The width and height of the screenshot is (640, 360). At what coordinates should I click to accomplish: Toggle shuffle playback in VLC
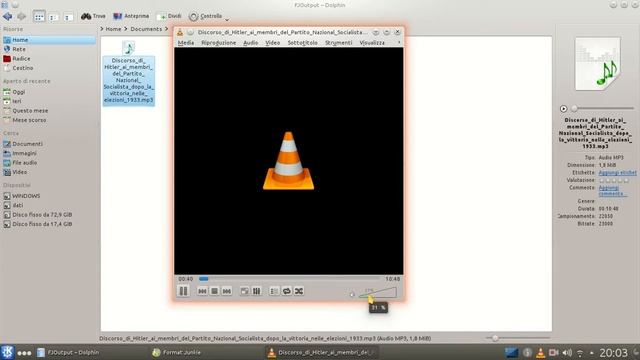pyautogui.click(x=299, y=291)
